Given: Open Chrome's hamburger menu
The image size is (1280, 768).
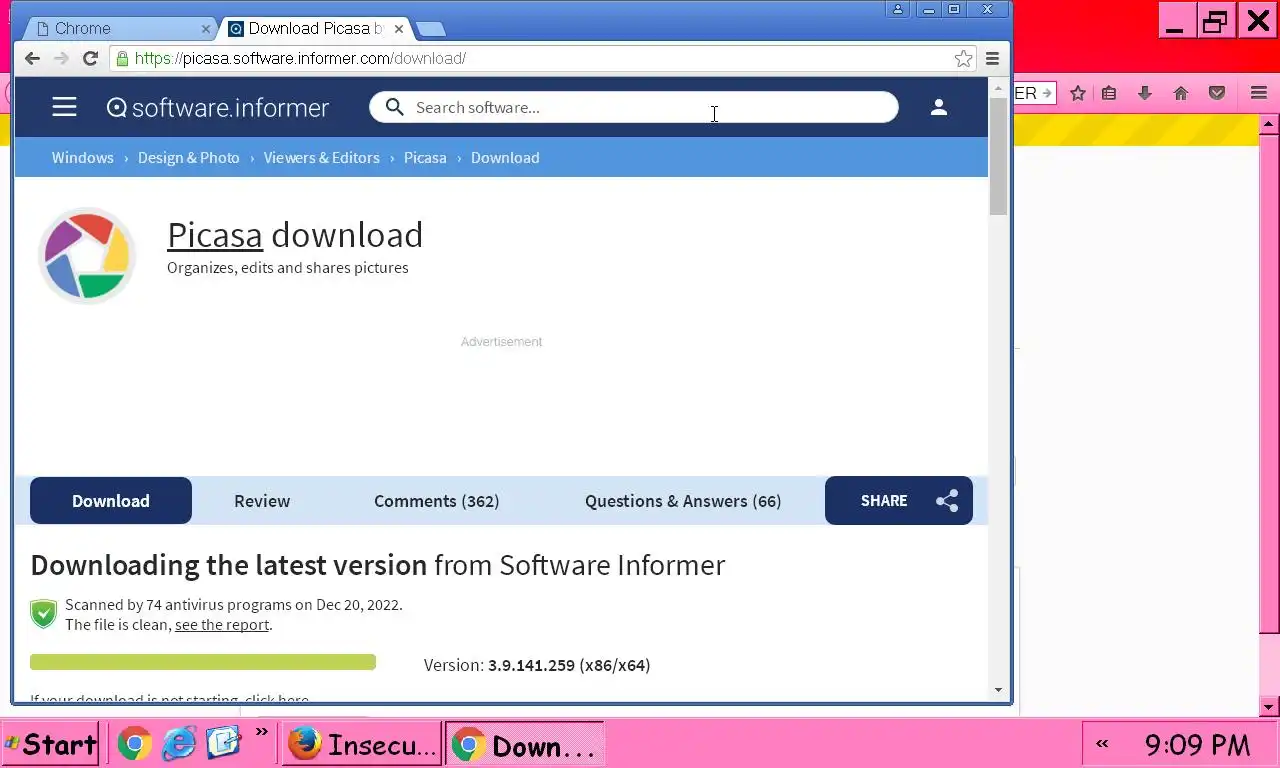Looking at the screenshot, I should coord(992,59).
